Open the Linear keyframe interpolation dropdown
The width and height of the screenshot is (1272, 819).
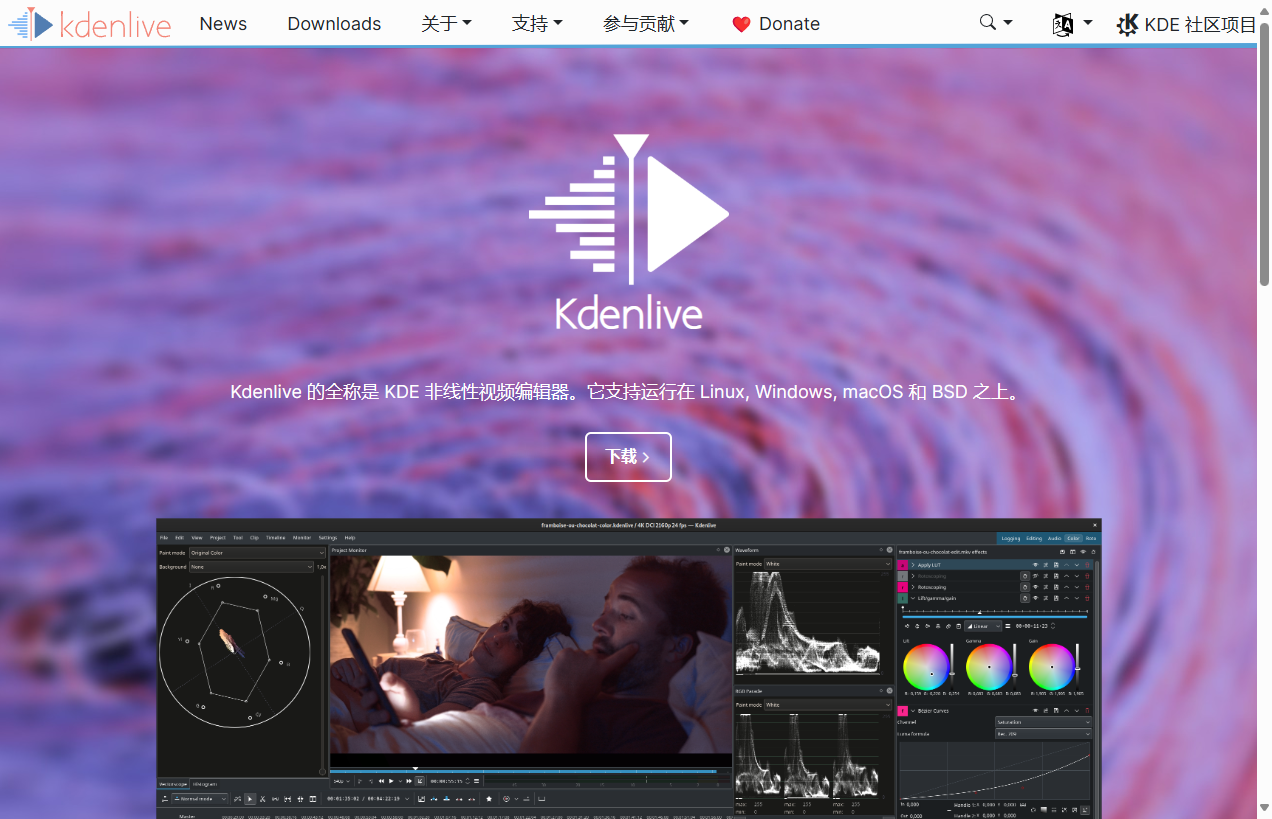983,626
